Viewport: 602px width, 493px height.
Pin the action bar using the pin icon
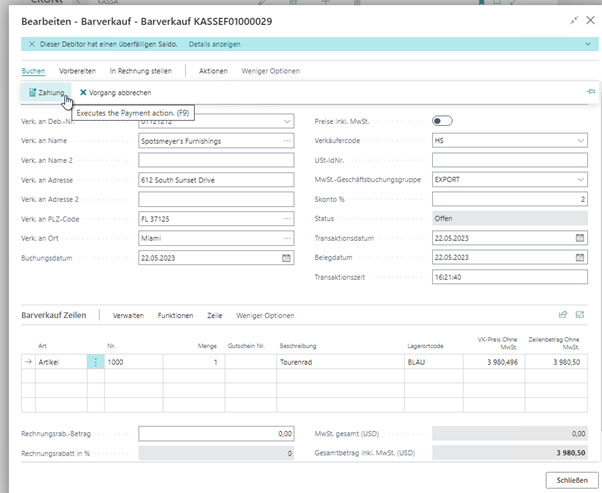pos(590,92)
